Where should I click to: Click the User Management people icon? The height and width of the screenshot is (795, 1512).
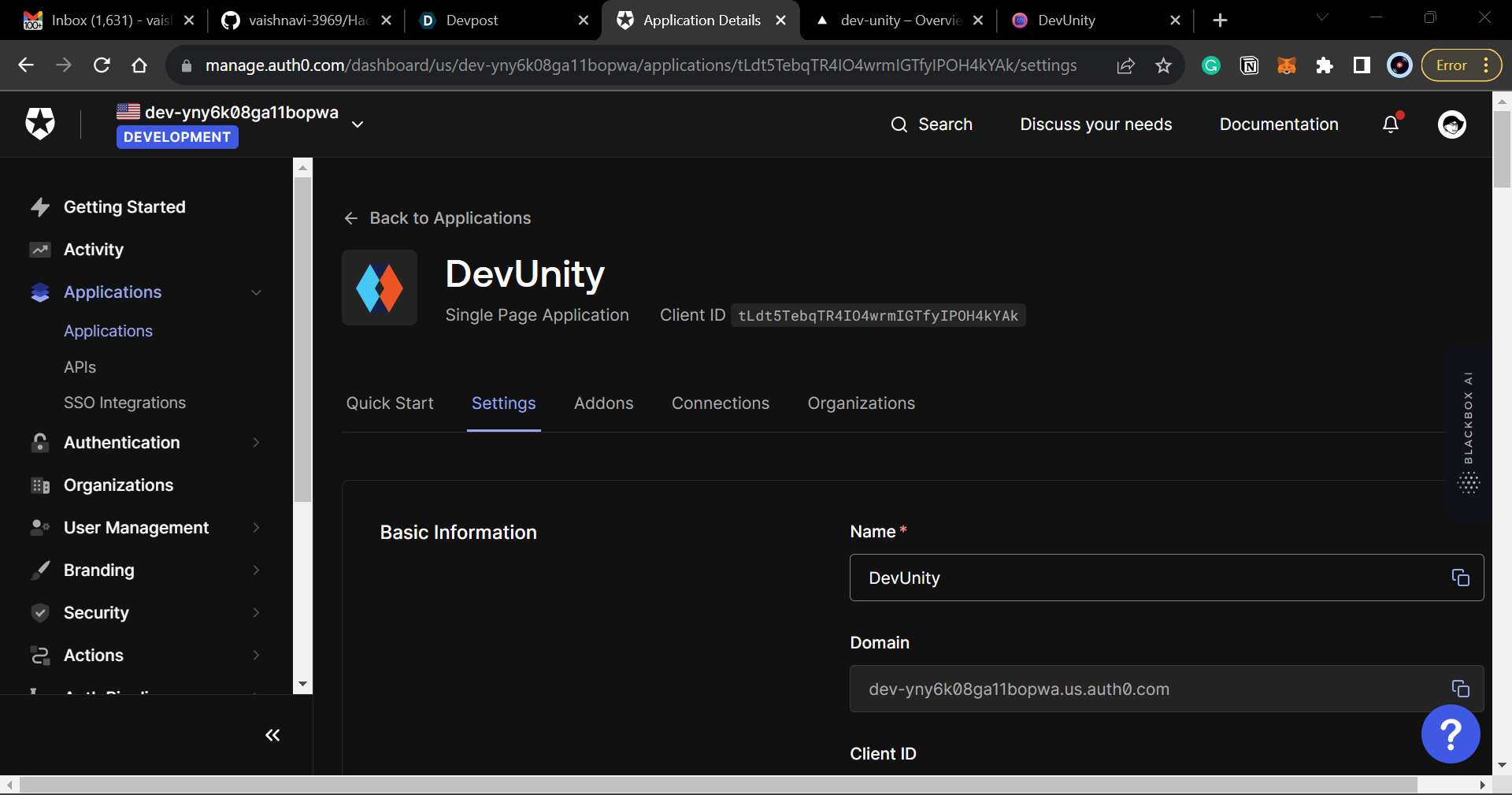pyautogui.click(x=40, y=528)
